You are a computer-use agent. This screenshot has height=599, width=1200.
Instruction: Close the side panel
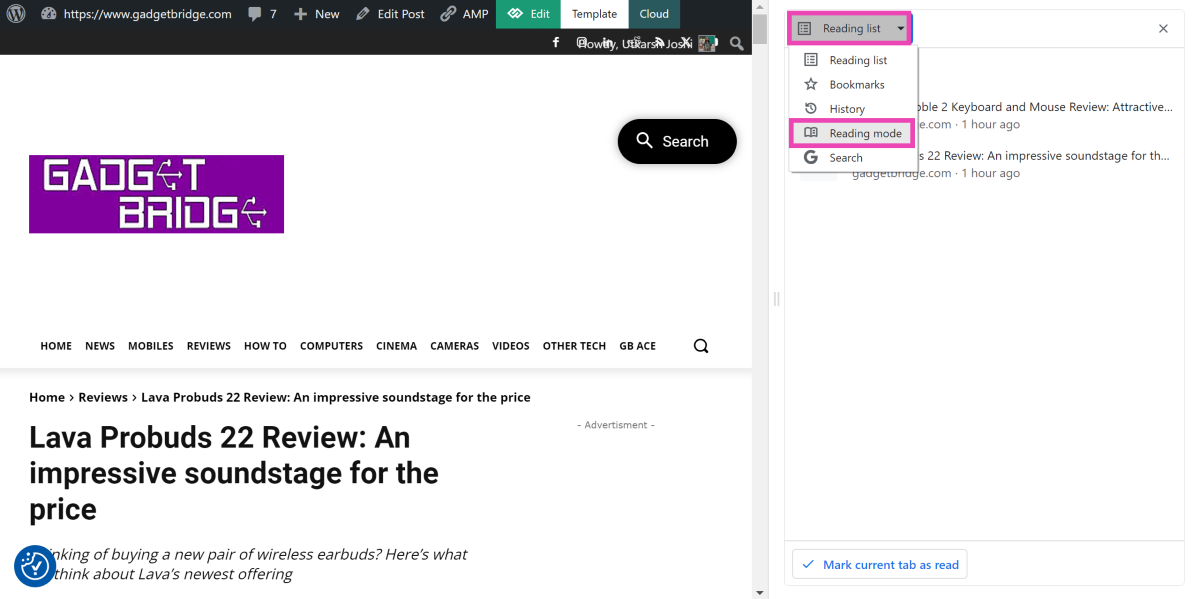(x=1163, y=29)
